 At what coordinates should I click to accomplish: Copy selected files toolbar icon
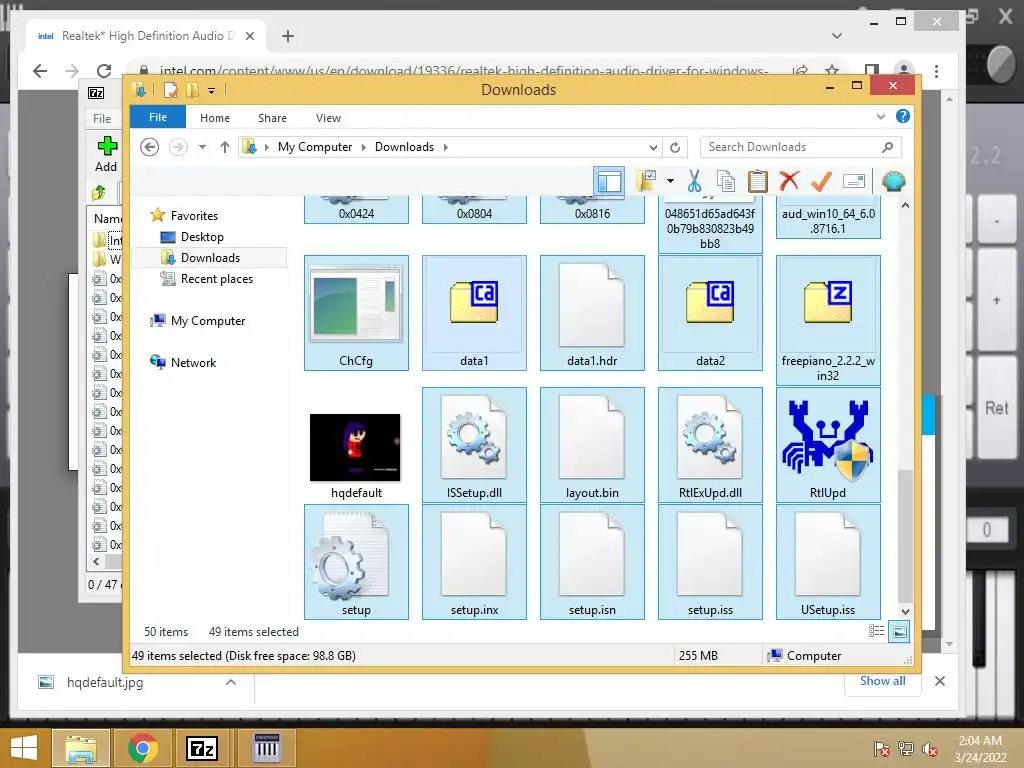(726, 181)
